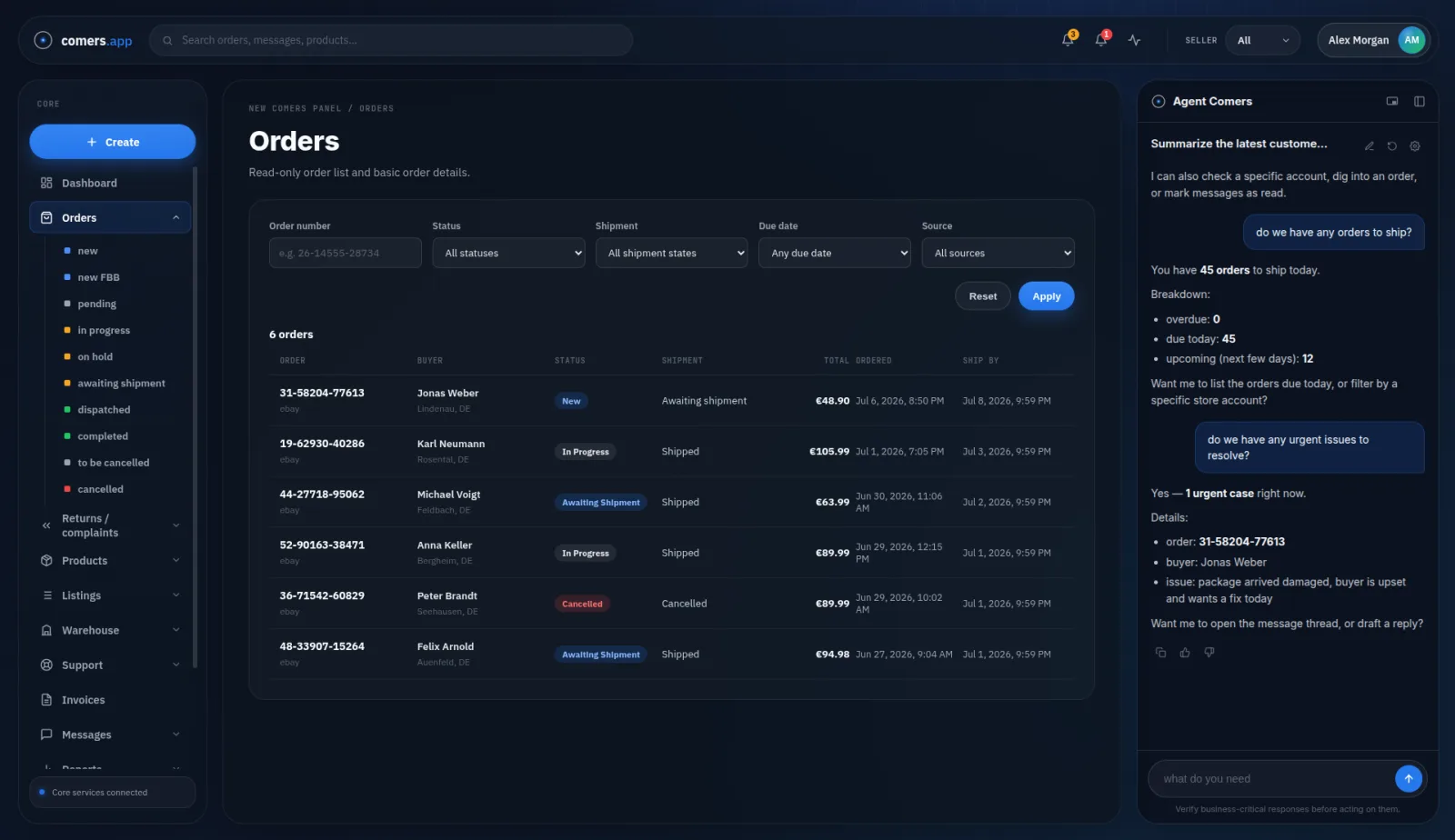
Task: Click the AM user avatar
Action: pyautogui.click(x=1411, y=40)
